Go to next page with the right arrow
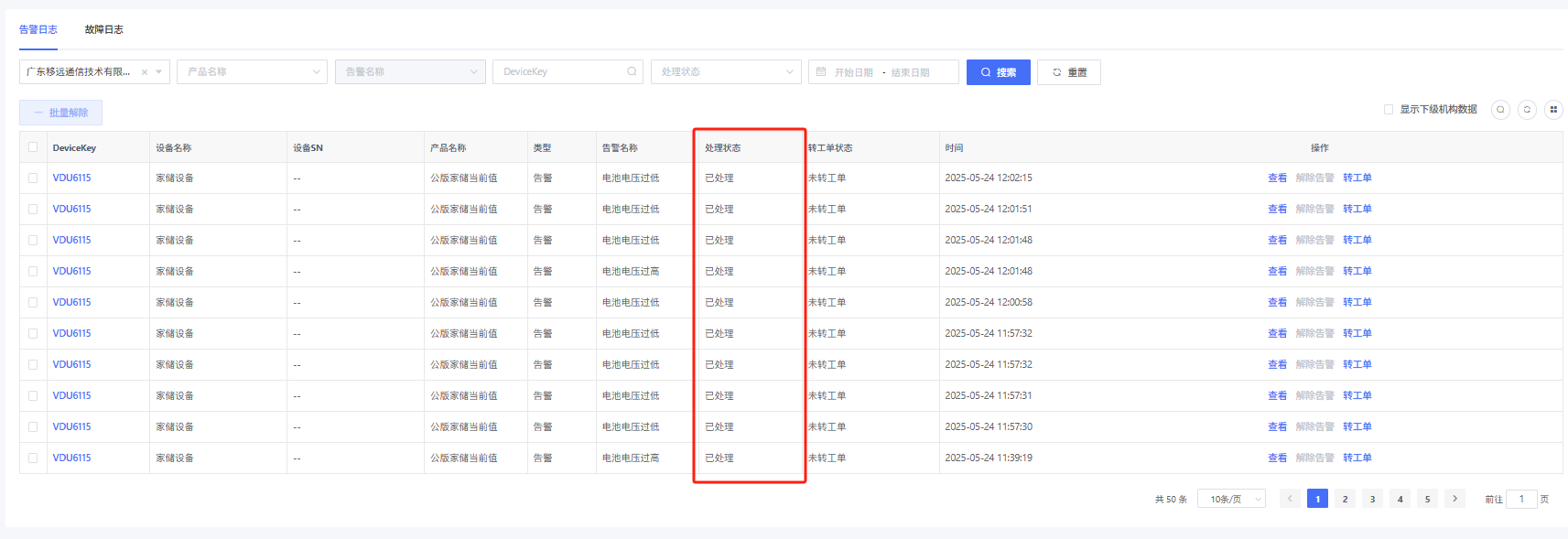Screen dimensions: 1568x539 pyautogui.click(x=1454, y=499)
